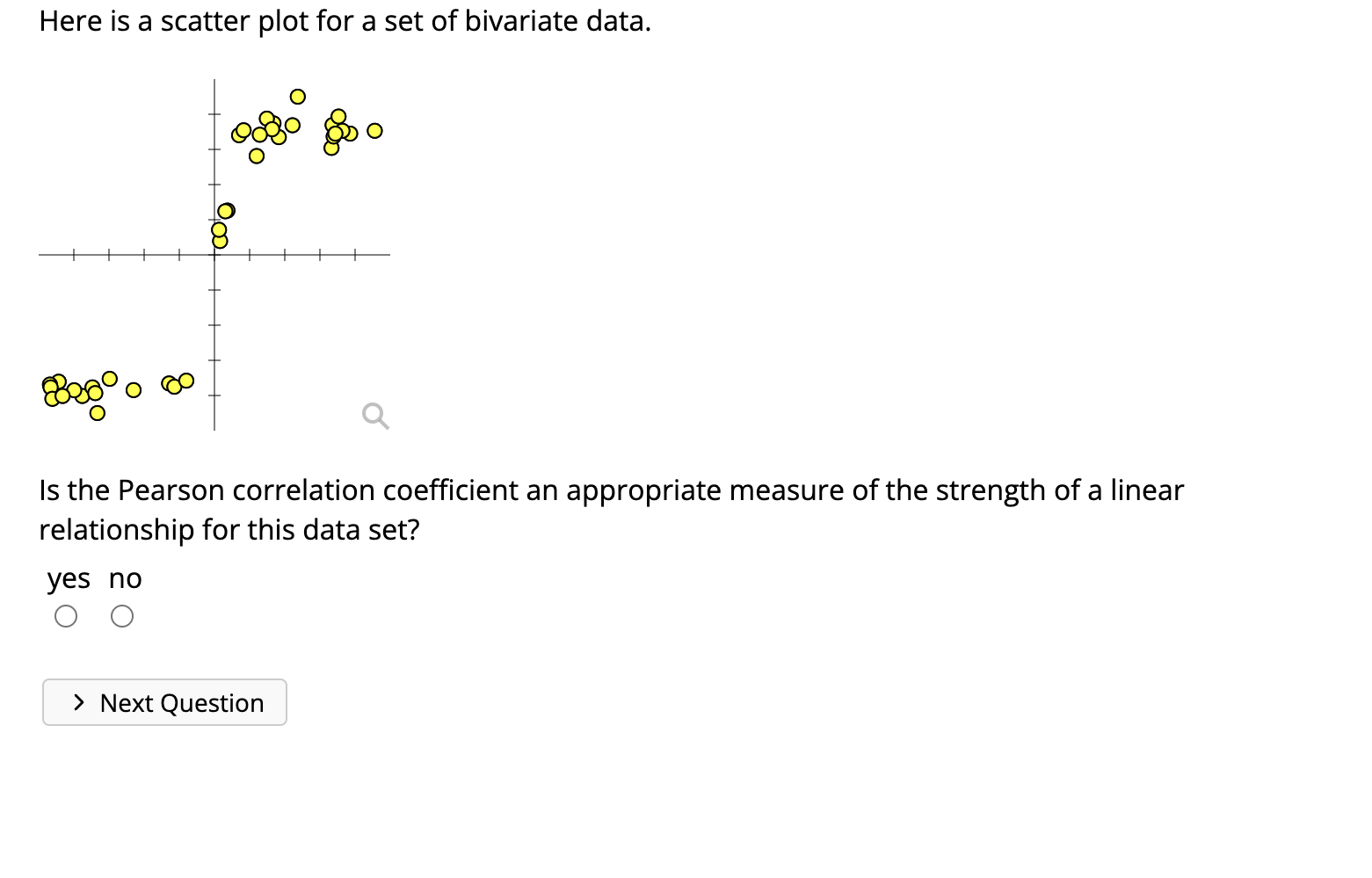The image size is (1372, 878).
Task: Select the "no" radio button
Action: [123, 616]
